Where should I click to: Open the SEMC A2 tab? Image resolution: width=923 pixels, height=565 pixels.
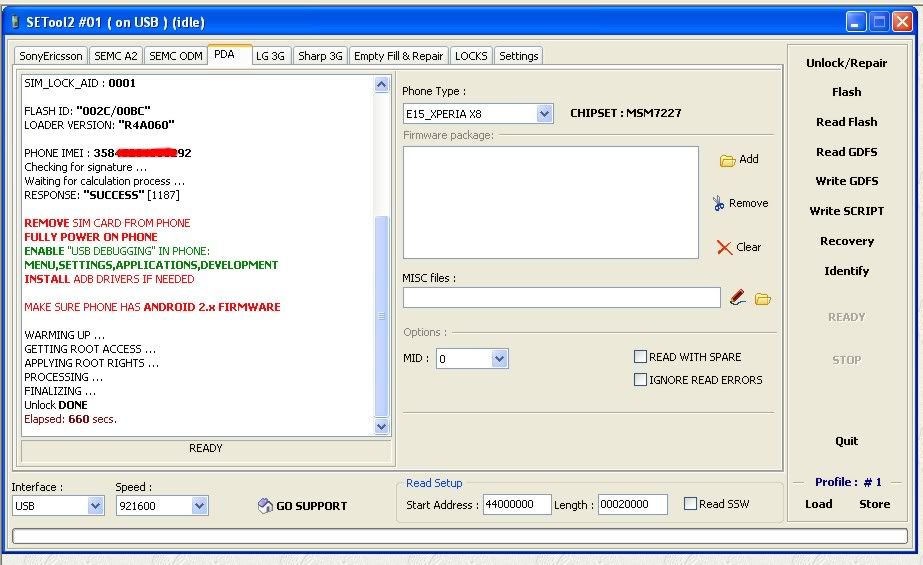pos(116,56)
